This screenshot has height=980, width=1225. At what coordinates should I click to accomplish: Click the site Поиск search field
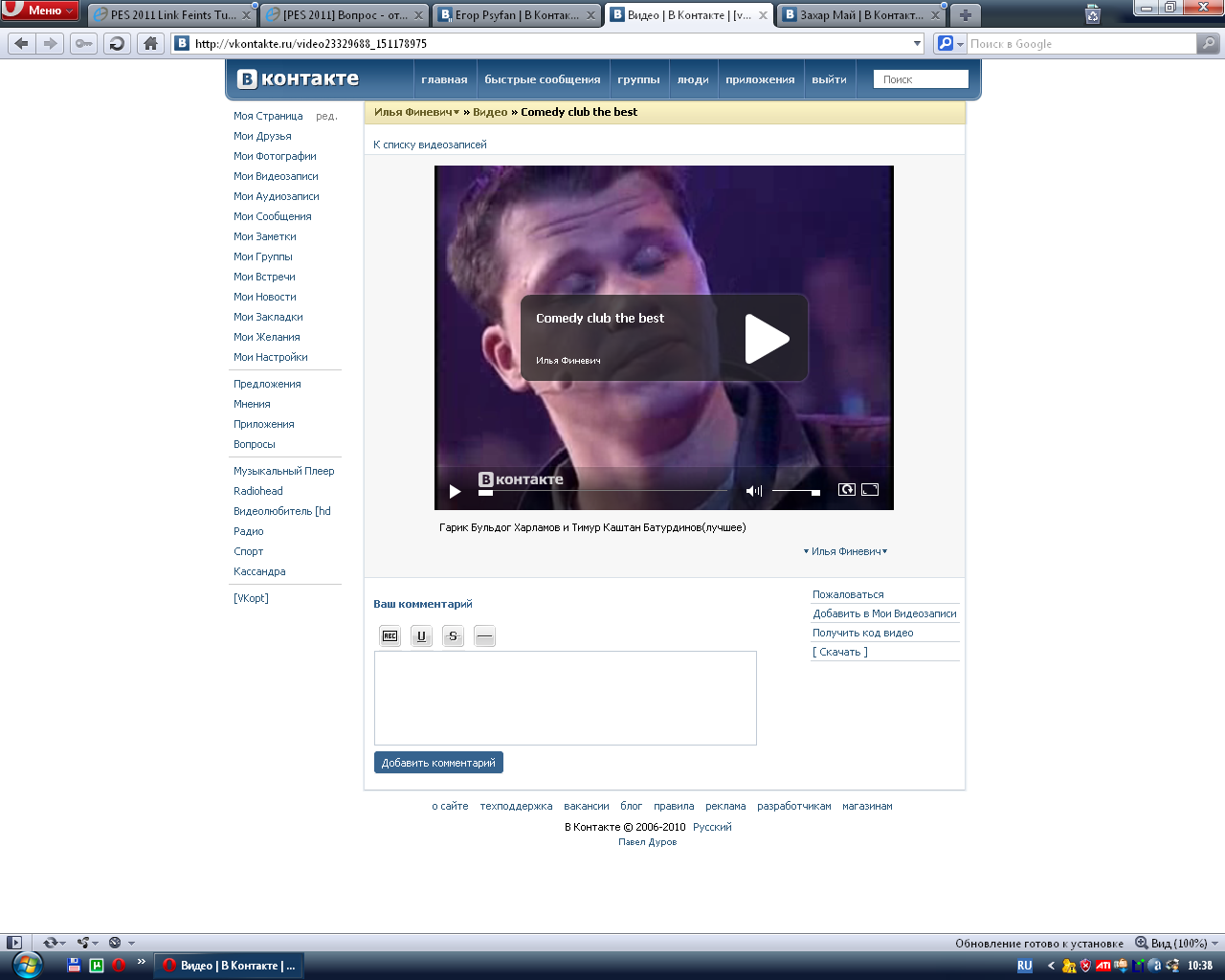921,79
